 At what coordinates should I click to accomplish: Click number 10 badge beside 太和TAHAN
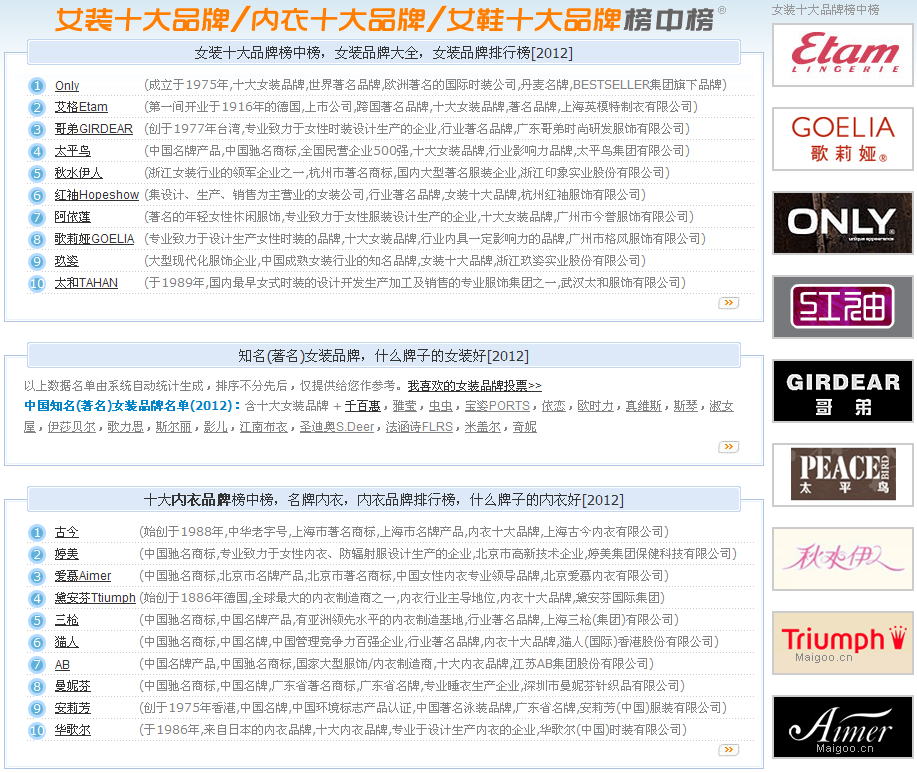tap(37, 284)
